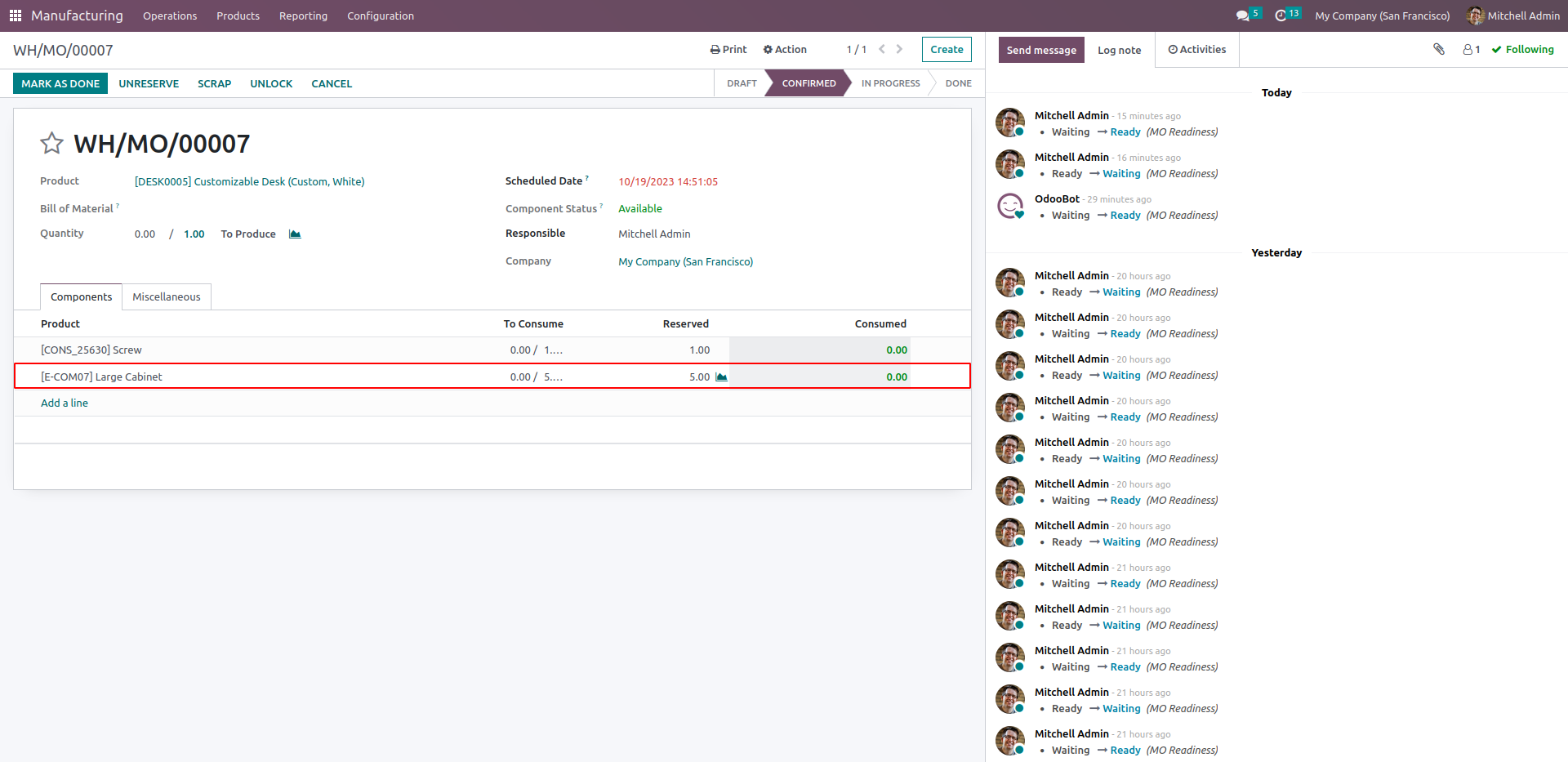
Task: Click scheduled date 10/19/2023 14:51:05
Action: coord(668,181)
